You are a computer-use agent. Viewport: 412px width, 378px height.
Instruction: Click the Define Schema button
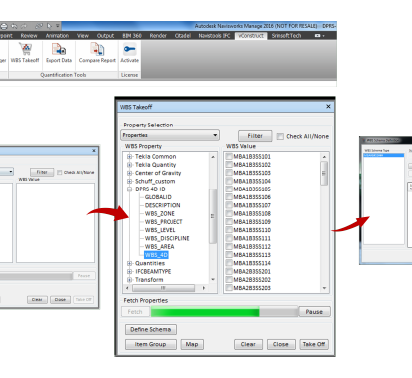point(151,329)
